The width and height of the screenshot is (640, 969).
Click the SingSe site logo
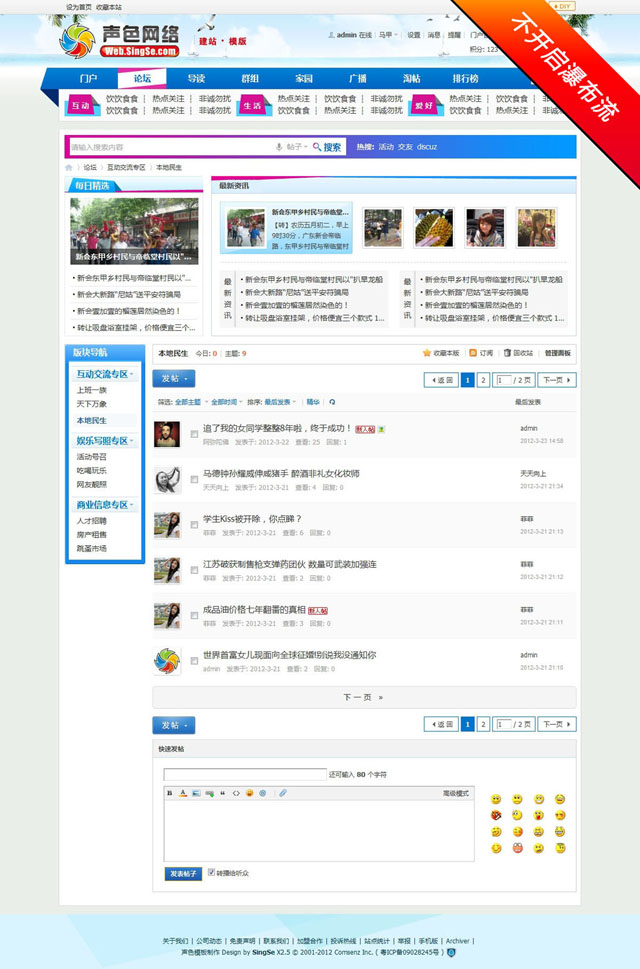point(119,41)
